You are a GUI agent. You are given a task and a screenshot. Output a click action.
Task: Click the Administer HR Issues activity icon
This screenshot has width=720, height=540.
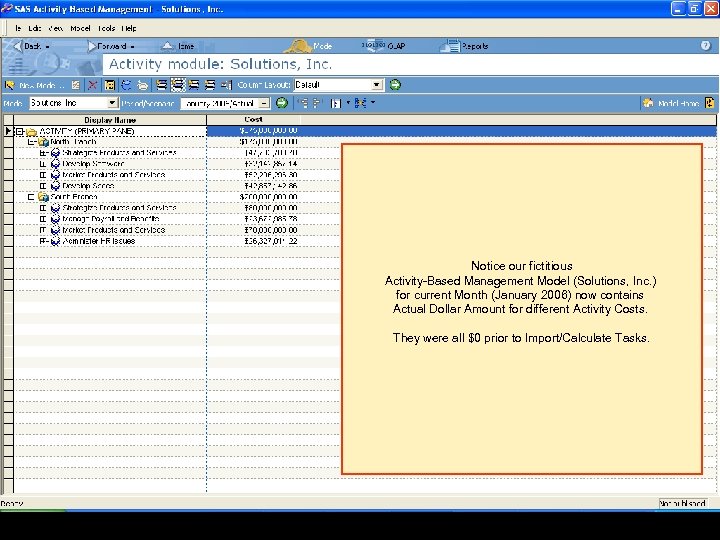[x=55, y=241]
